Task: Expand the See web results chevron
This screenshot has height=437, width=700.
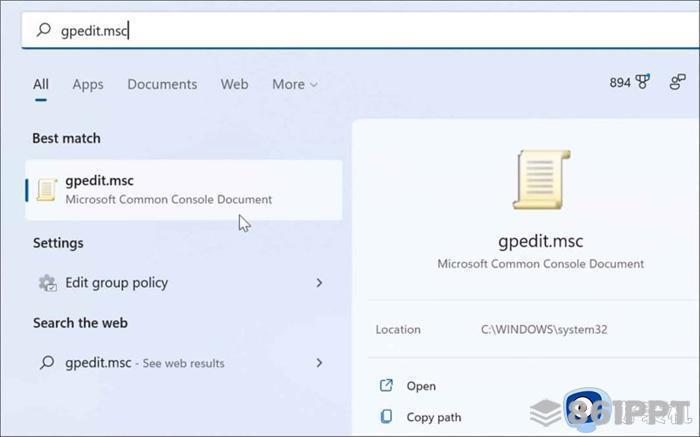Action: (x=319, y=362)
